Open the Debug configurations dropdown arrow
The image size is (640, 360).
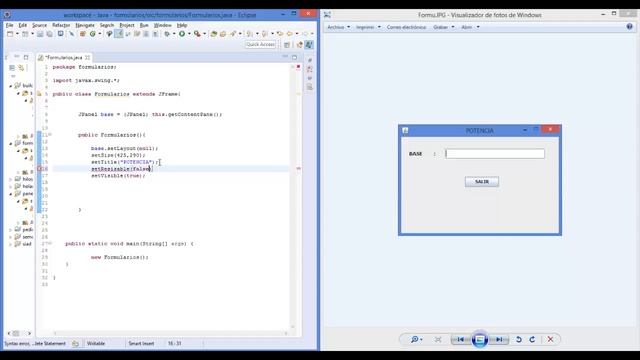click(174, 34)
